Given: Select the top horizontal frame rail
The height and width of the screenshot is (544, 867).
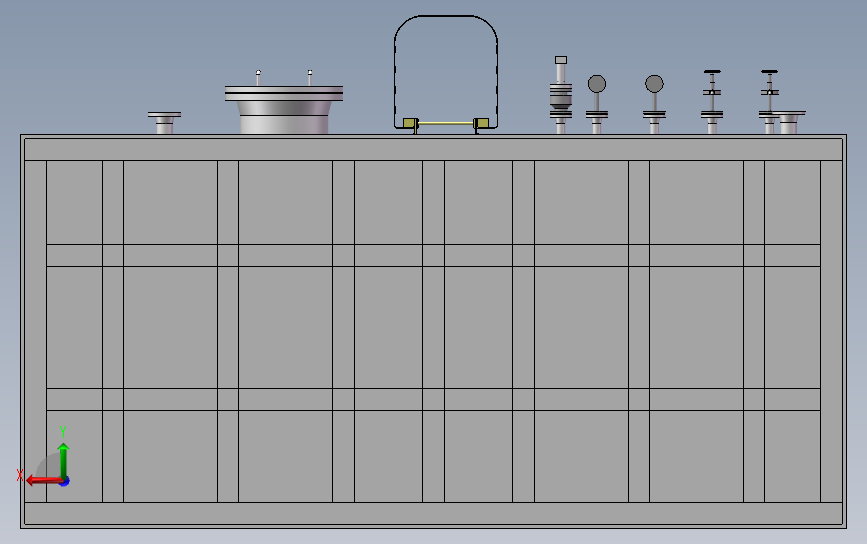Looking at the screenshot, I should [434, 149].
